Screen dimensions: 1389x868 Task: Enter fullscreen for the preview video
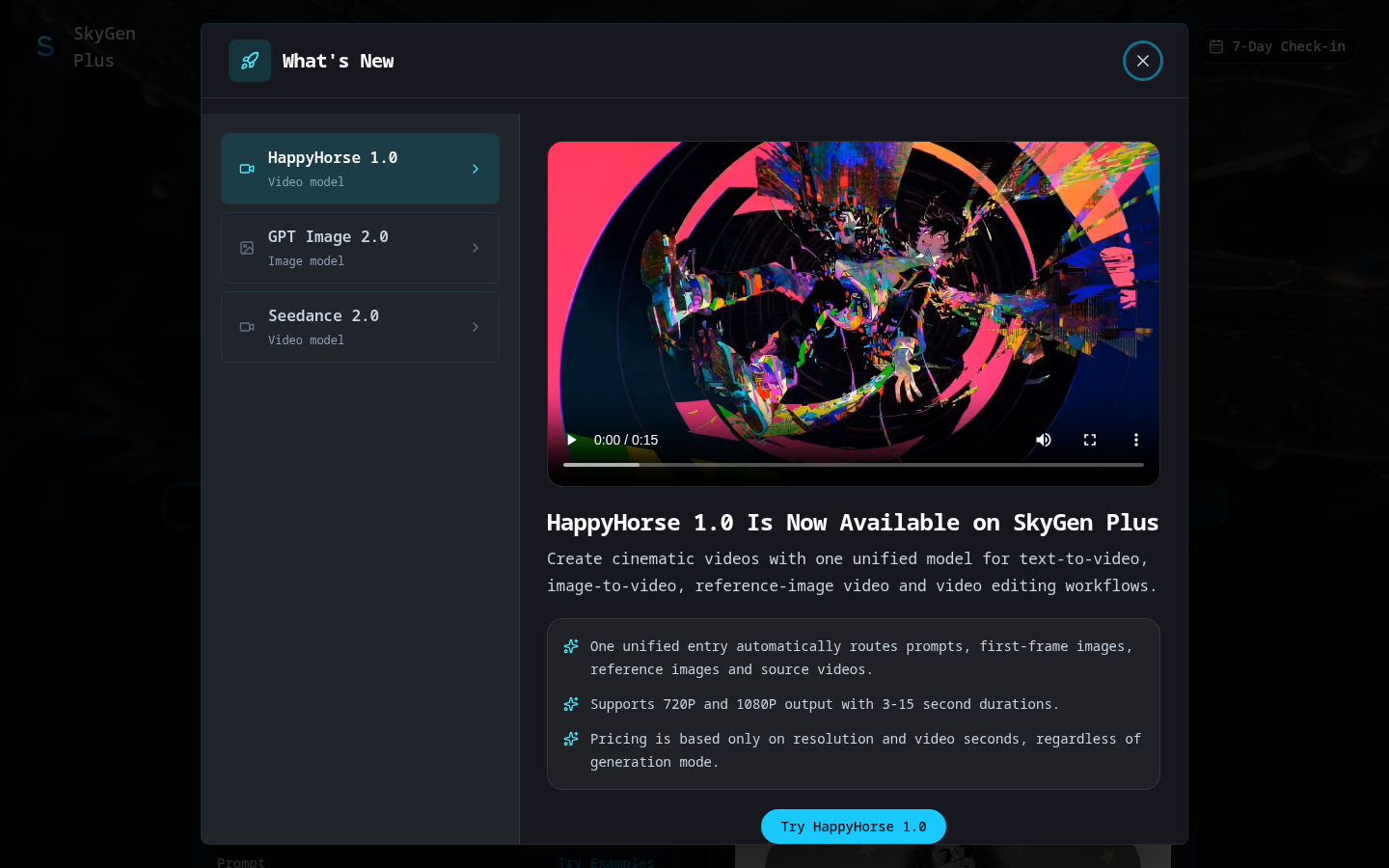point(1090,440)
